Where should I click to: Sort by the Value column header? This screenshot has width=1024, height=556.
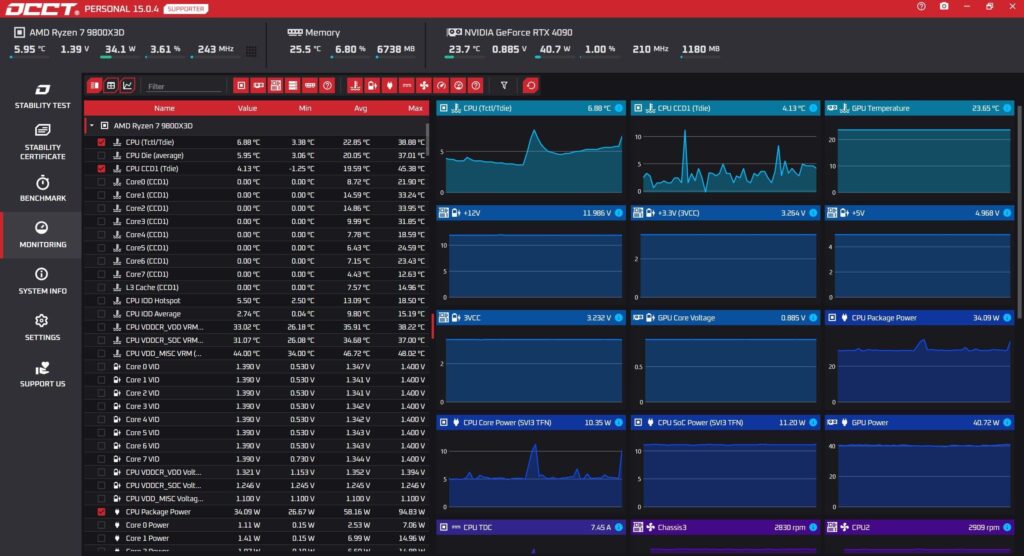point(247,108)
